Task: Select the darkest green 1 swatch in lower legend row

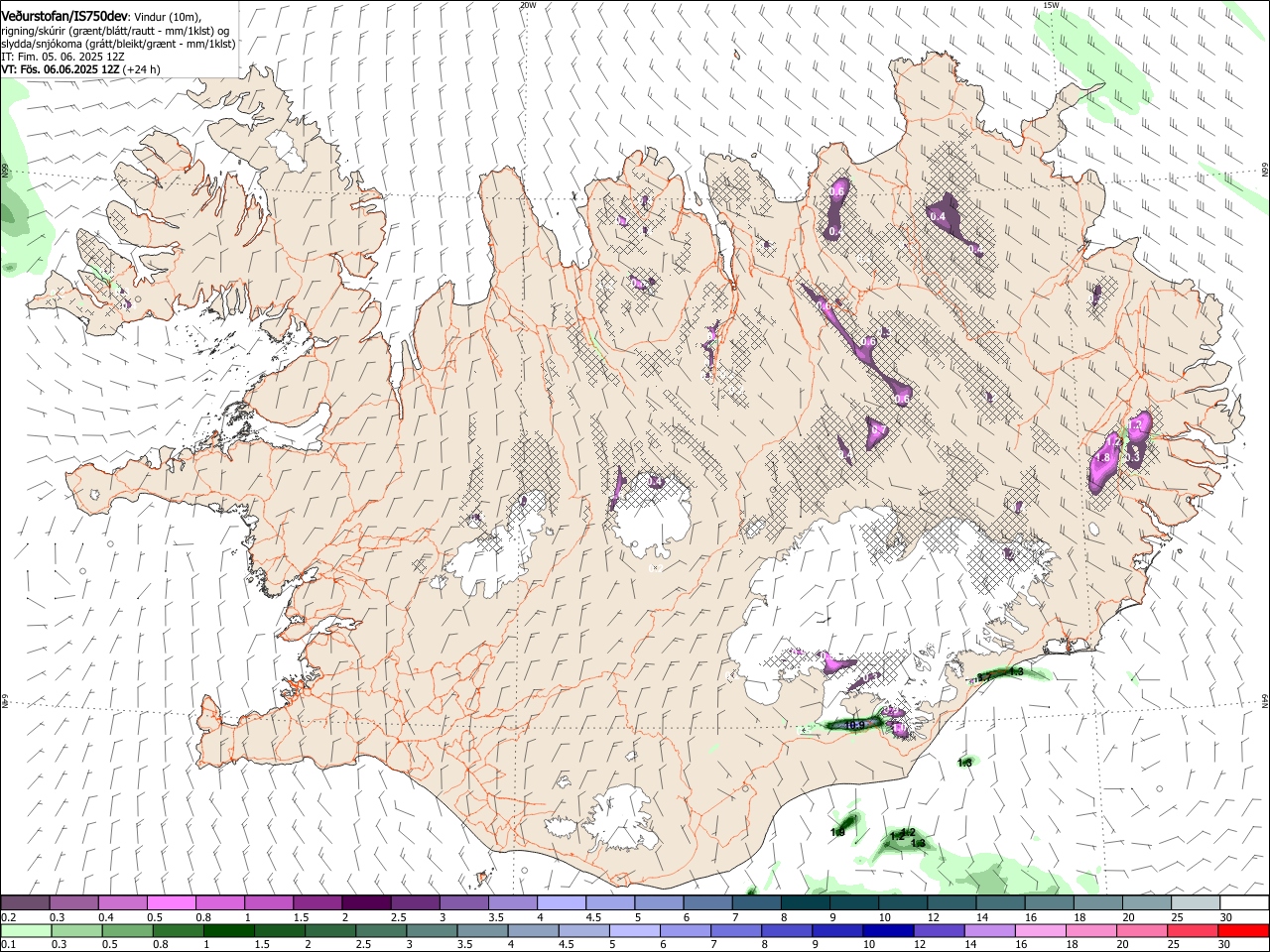Action: pyautogui.click(x=228, y=930)
